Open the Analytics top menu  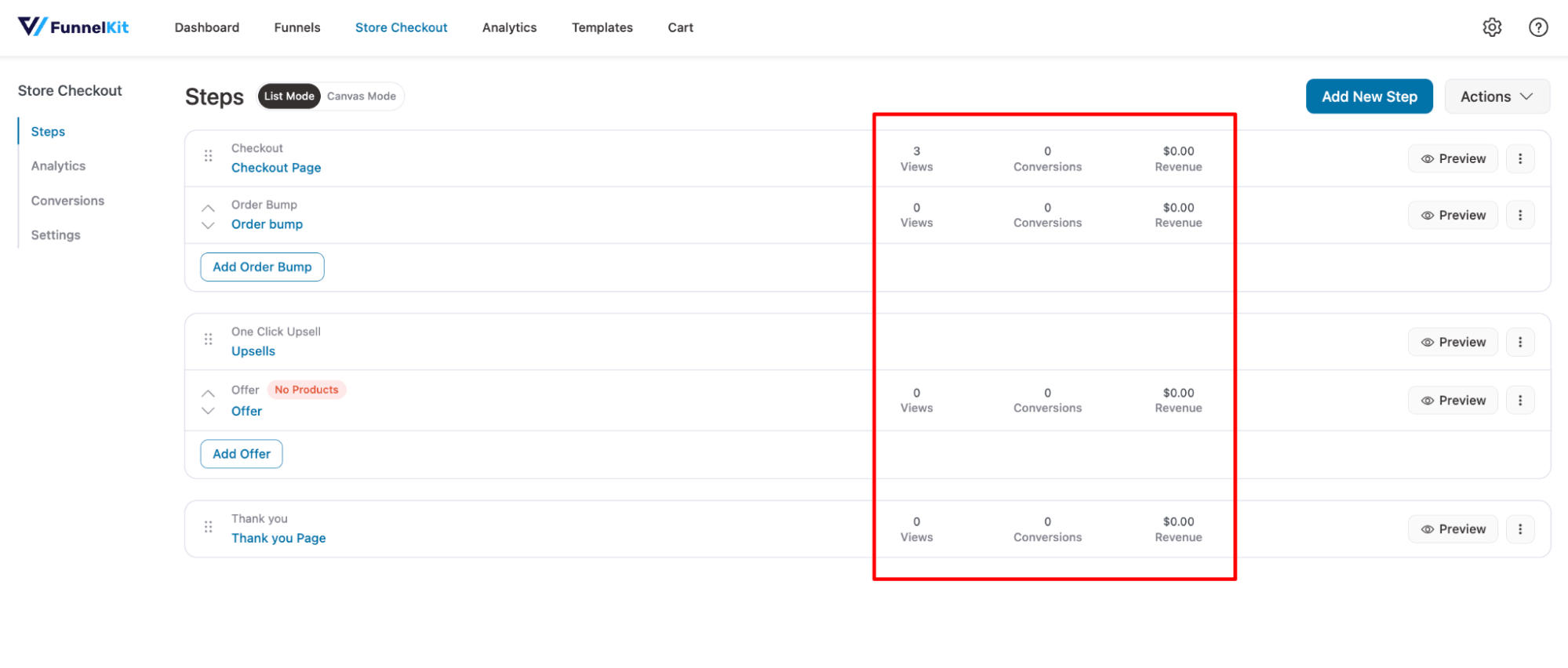point(510,27)
